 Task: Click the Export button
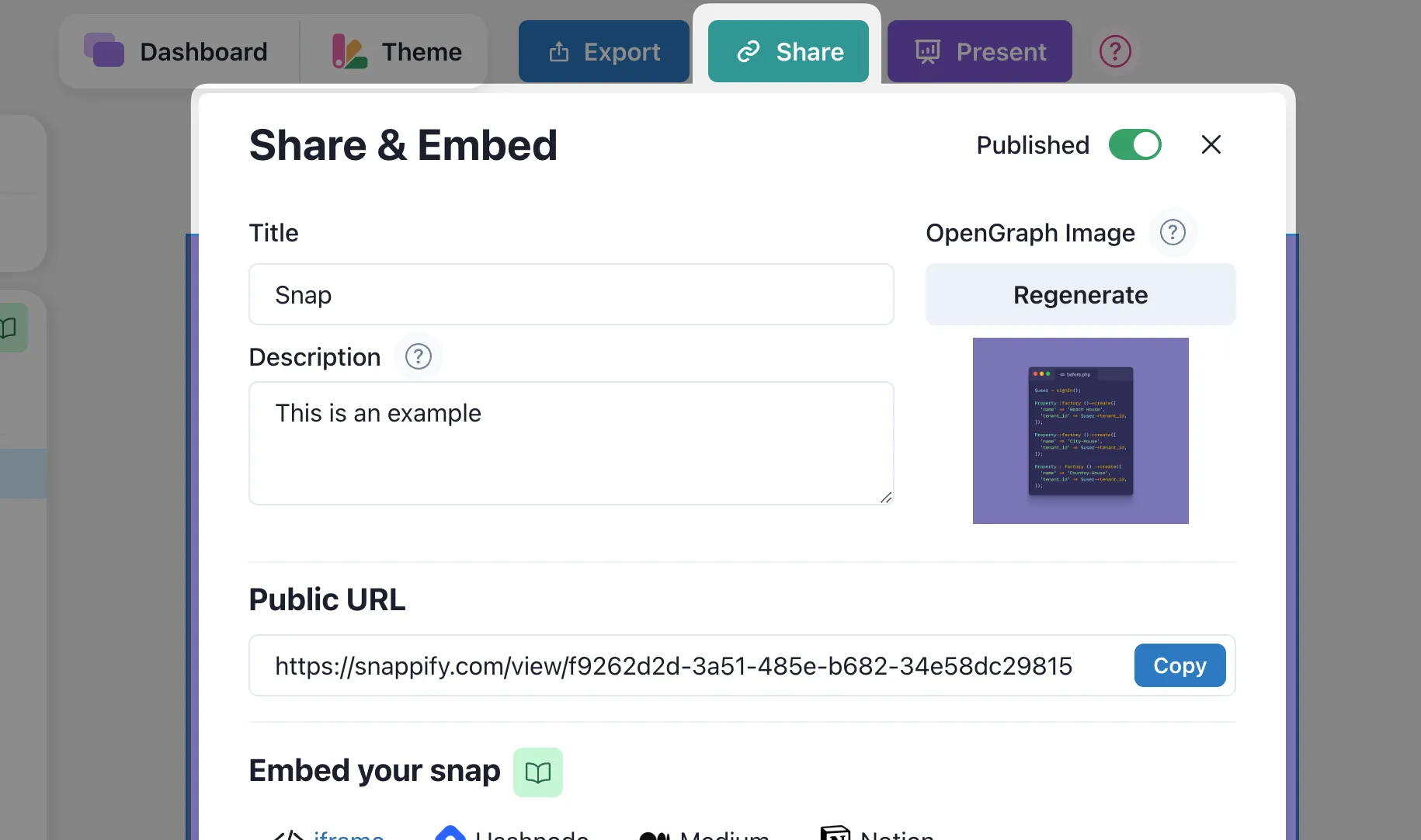[604, 51]
